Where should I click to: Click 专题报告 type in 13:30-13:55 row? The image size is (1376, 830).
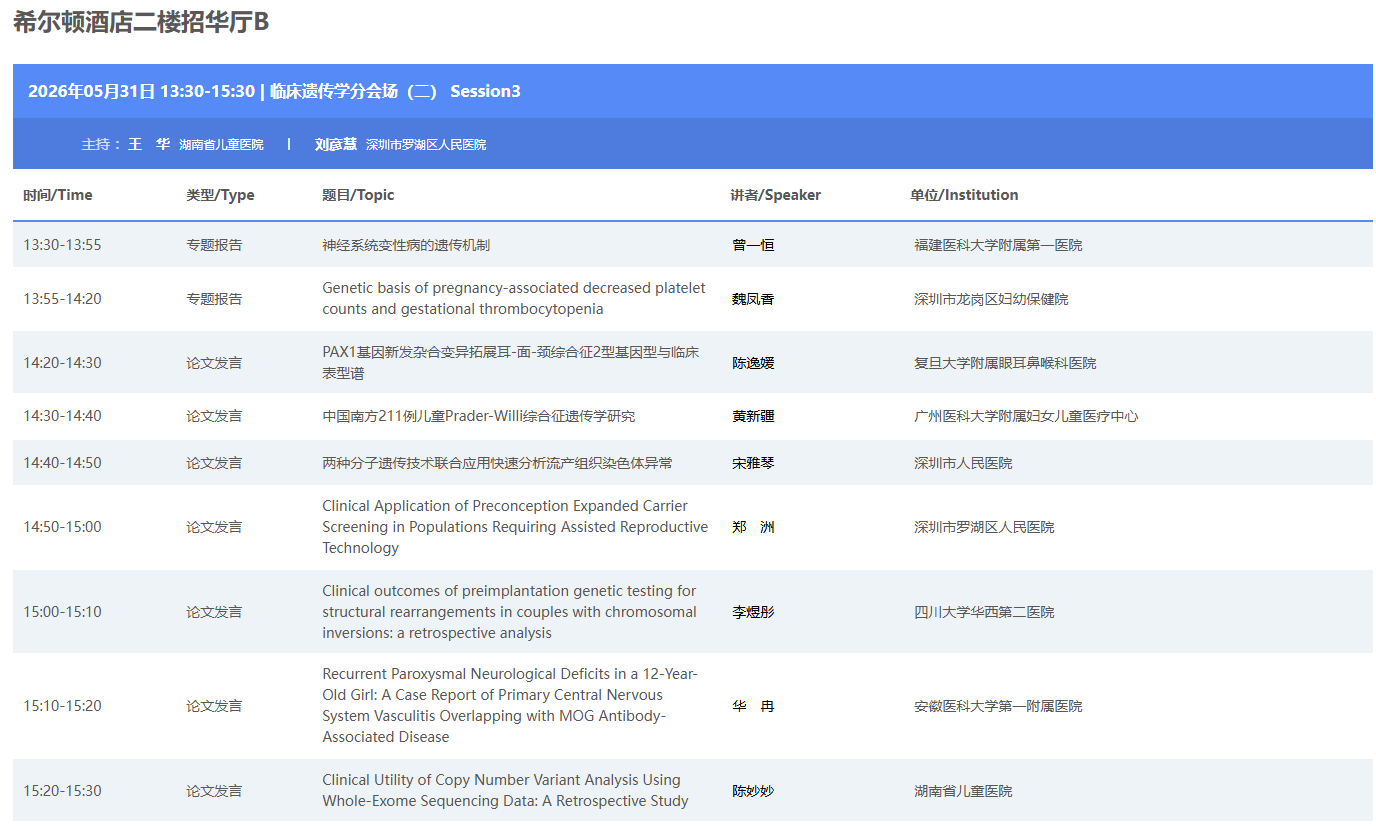[214, 245]
